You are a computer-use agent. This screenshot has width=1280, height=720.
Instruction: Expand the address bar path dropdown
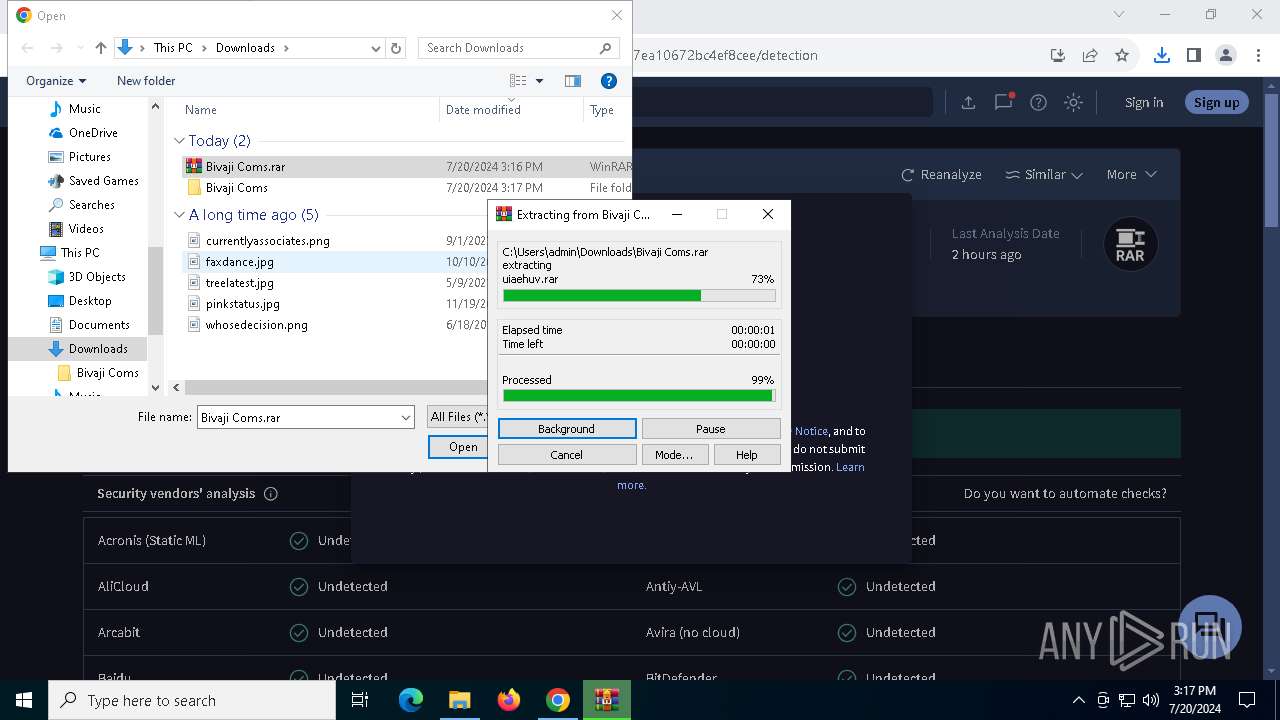[376, 48]
